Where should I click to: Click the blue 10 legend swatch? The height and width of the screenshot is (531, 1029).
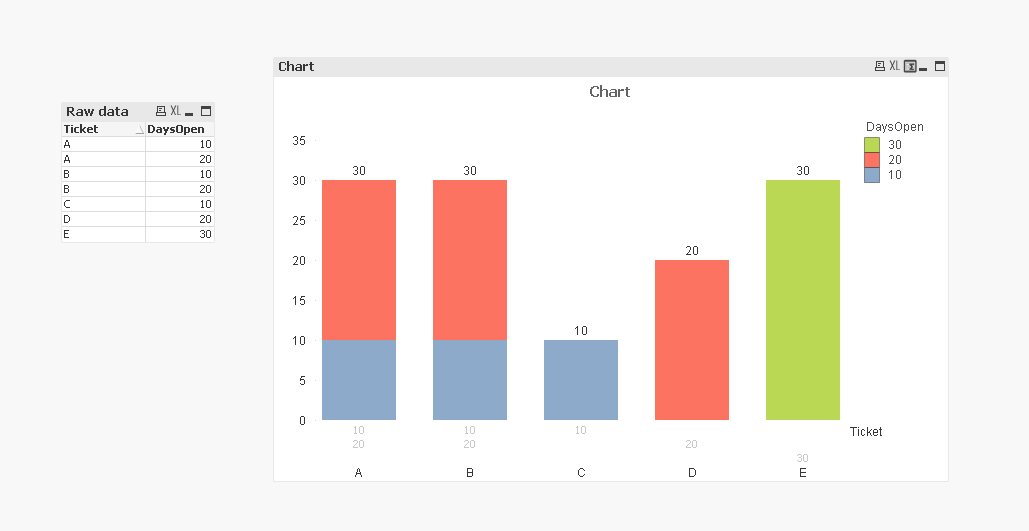pyautogui.click(x=872, y=174)
